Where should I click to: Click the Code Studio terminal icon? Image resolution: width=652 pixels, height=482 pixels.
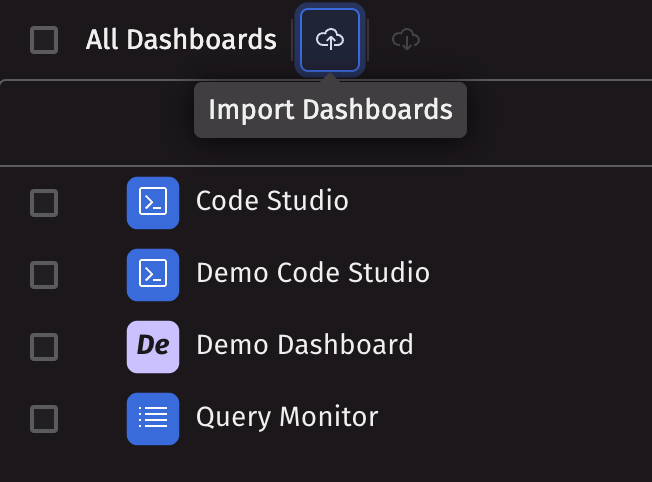(153, 202)
